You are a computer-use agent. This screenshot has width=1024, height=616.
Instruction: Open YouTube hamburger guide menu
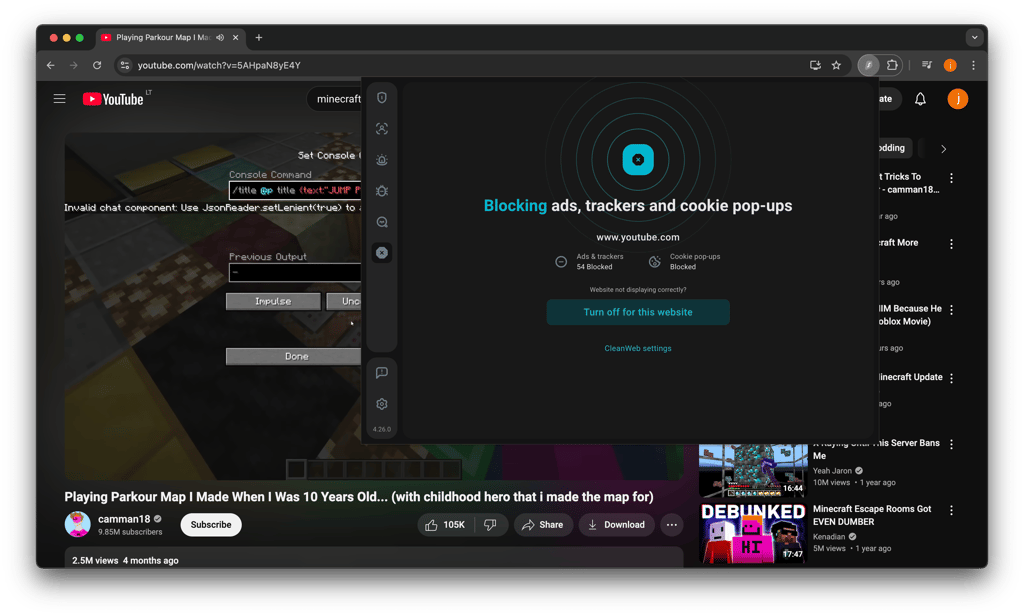point(59,99)
